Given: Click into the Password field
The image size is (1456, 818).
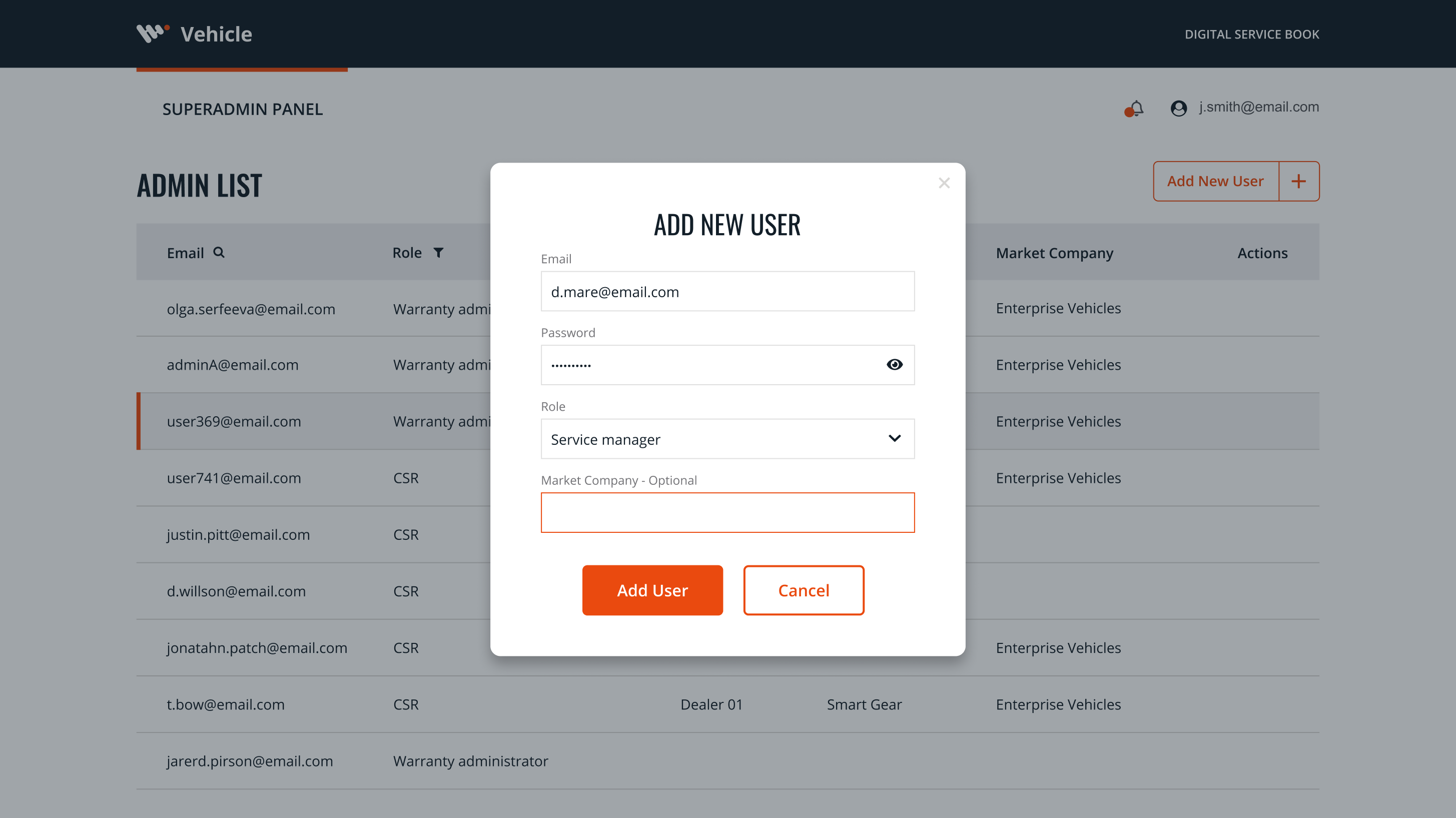Looking at the screenshot, I should 706,365.
